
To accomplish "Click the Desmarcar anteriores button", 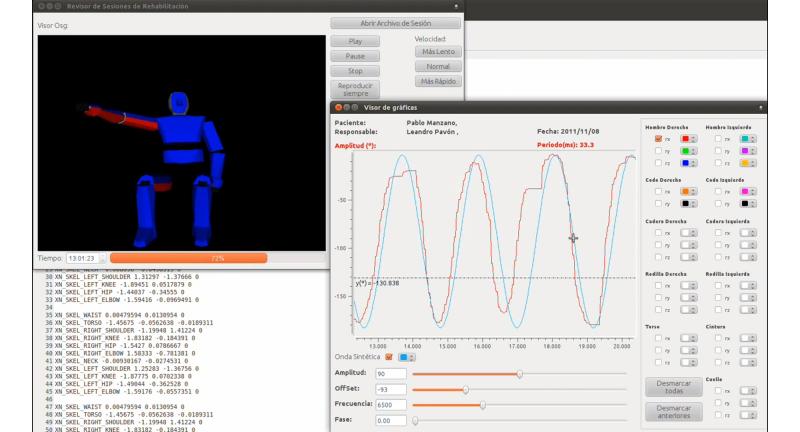I will pyautogui.click(x=671, y=411).
